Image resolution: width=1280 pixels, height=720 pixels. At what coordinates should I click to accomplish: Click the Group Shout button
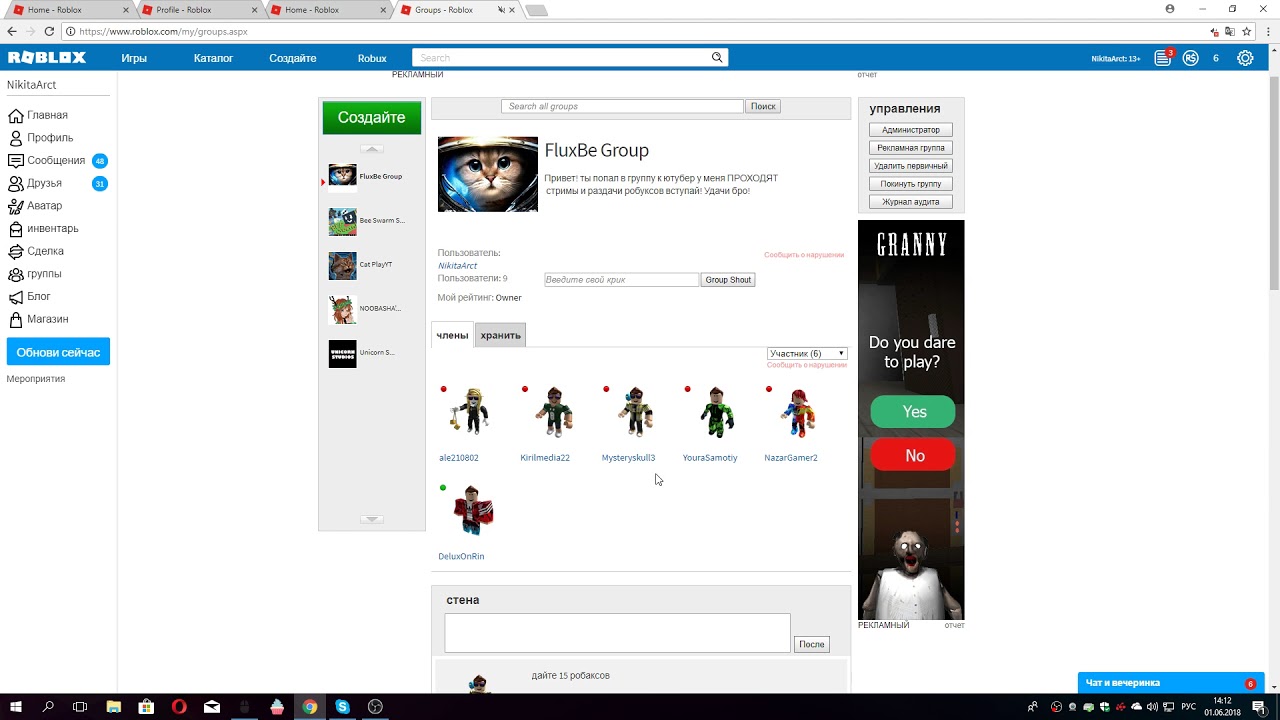coord(728,280)
